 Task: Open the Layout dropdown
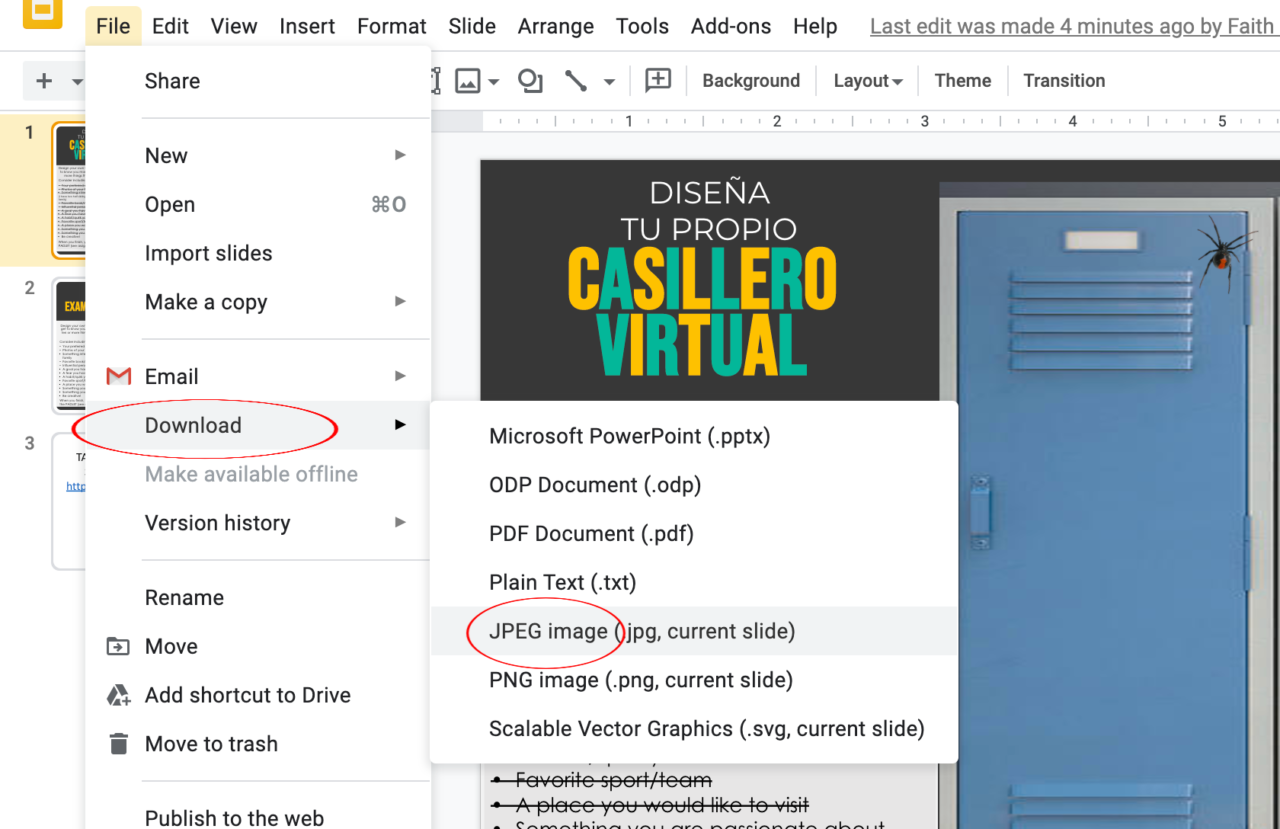(868, 80)
